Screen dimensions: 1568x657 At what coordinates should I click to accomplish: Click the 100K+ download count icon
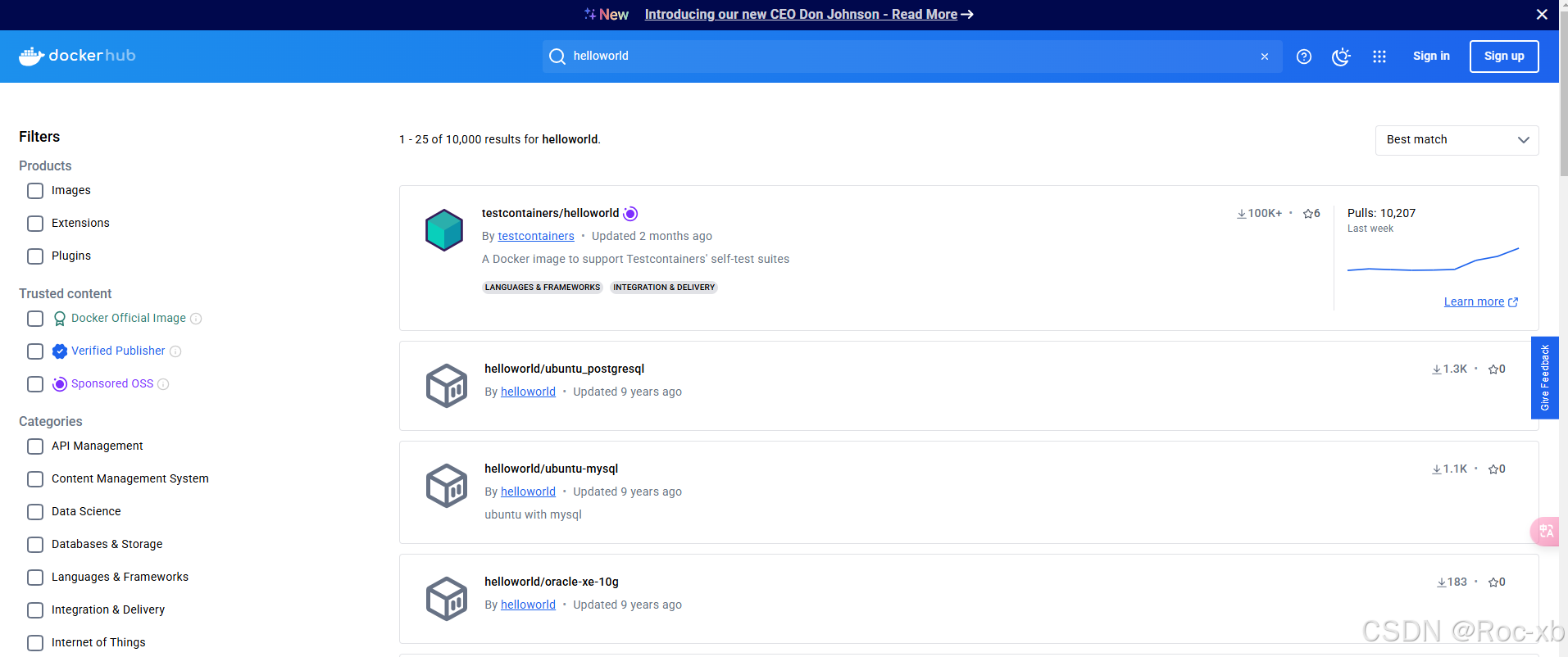pos(1242,214)
